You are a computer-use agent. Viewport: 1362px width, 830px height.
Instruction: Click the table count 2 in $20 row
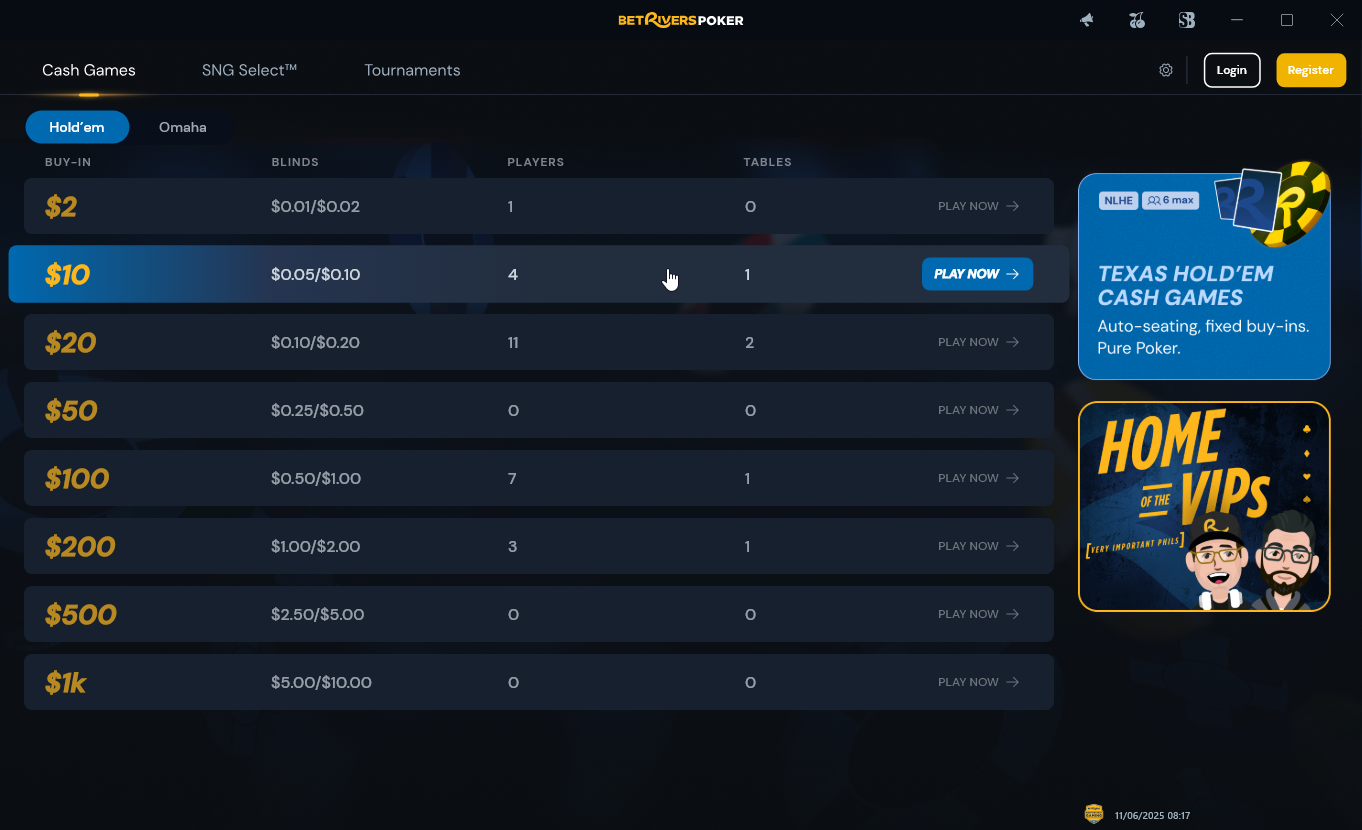tap(749, 343)
